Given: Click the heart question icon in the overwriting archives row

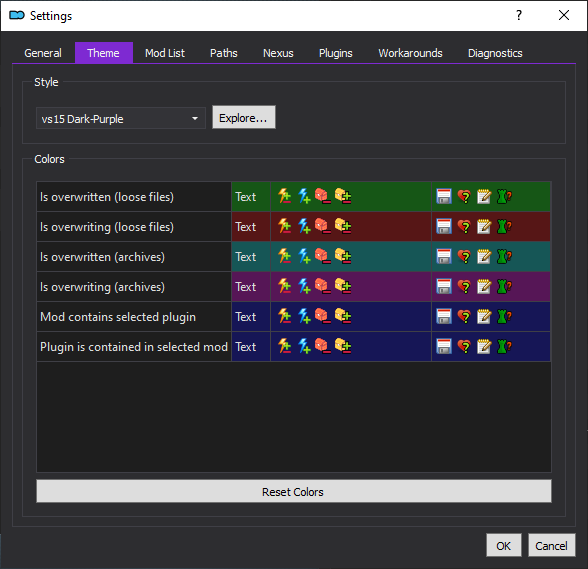Looking at the screenshot, I should pos(464,286).
